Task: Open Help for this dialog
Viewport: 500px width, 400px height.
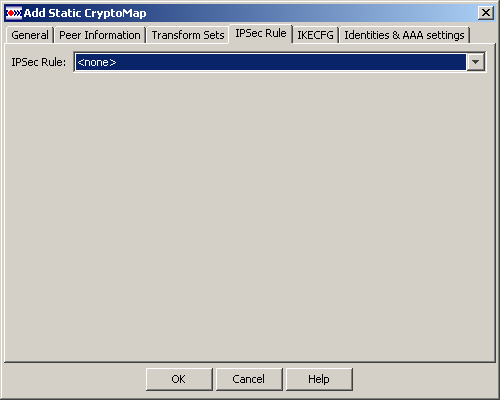Action: 319,379
